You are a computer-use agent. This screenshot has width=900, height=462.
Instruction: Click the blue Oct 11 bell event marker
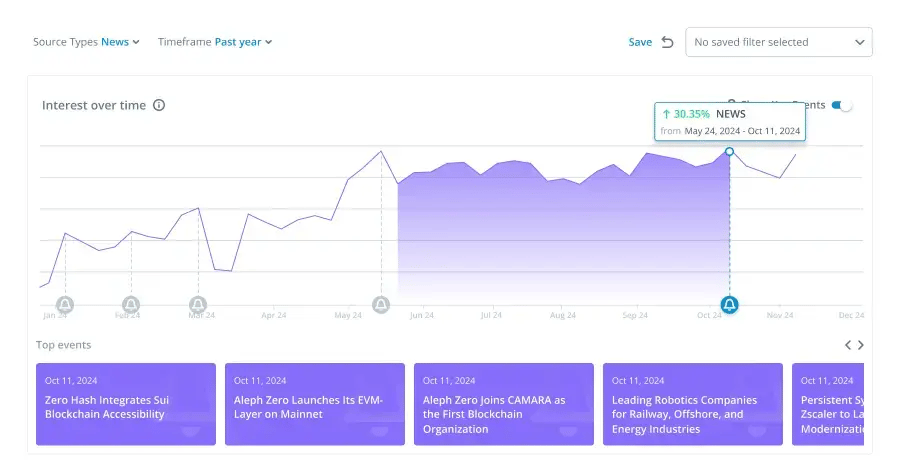730,304
